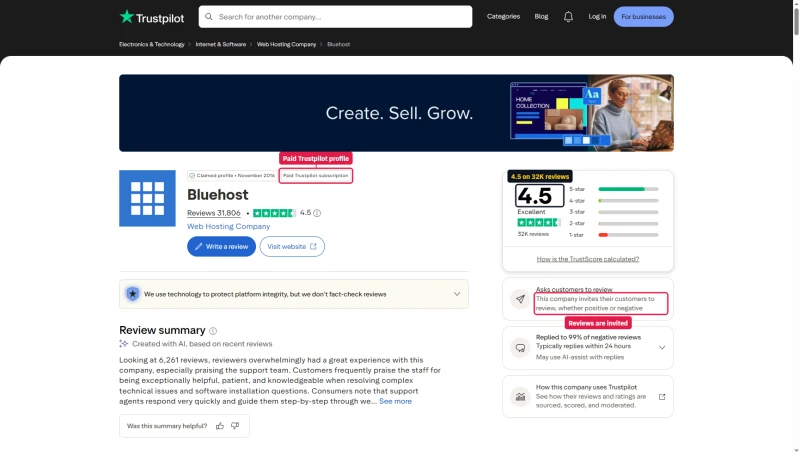This screenshot has width=800, height=455.
Task: Click the shield star integrity icon
Action: tap(133, 294)
